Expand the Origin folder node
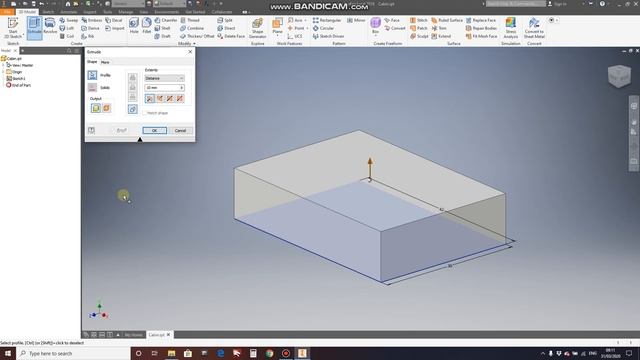The image size is (640, 360). (4, 72)
